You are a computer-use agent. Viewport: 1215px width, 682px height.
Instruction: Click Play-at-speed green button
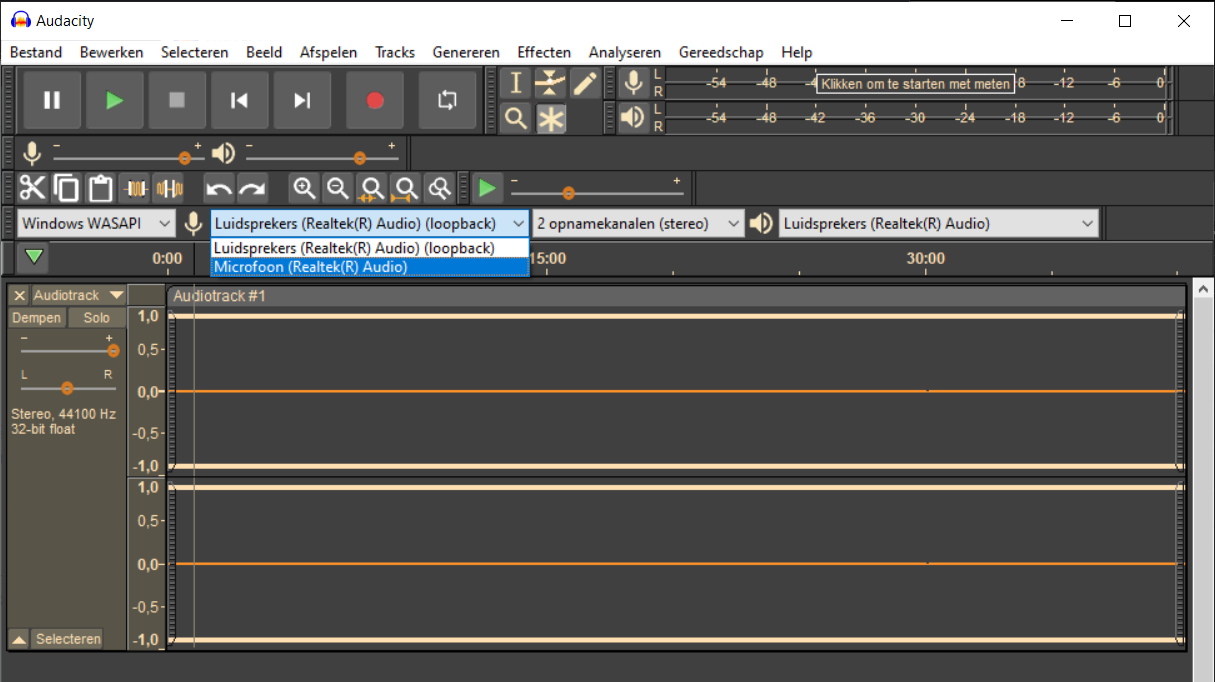[487, 188]
